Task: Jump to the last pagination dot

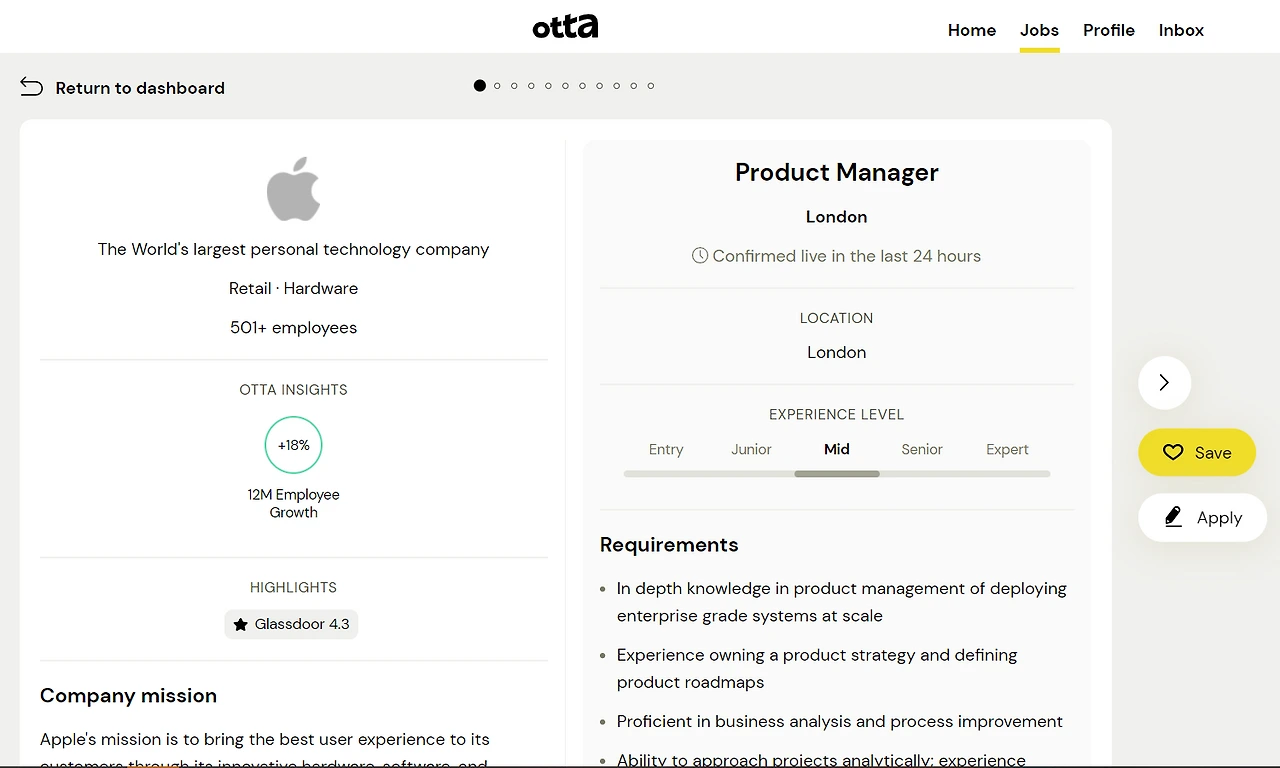Action: pos(651,86)
